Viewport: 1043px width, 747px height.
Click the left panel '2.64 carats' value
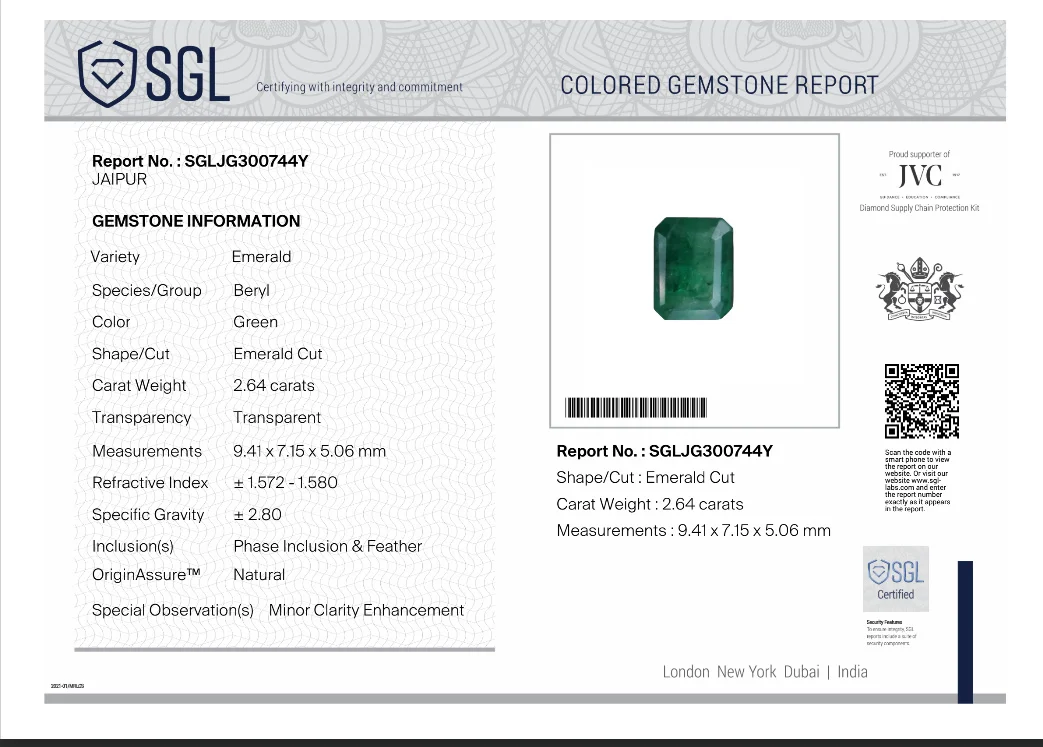[x=273, y=386]
